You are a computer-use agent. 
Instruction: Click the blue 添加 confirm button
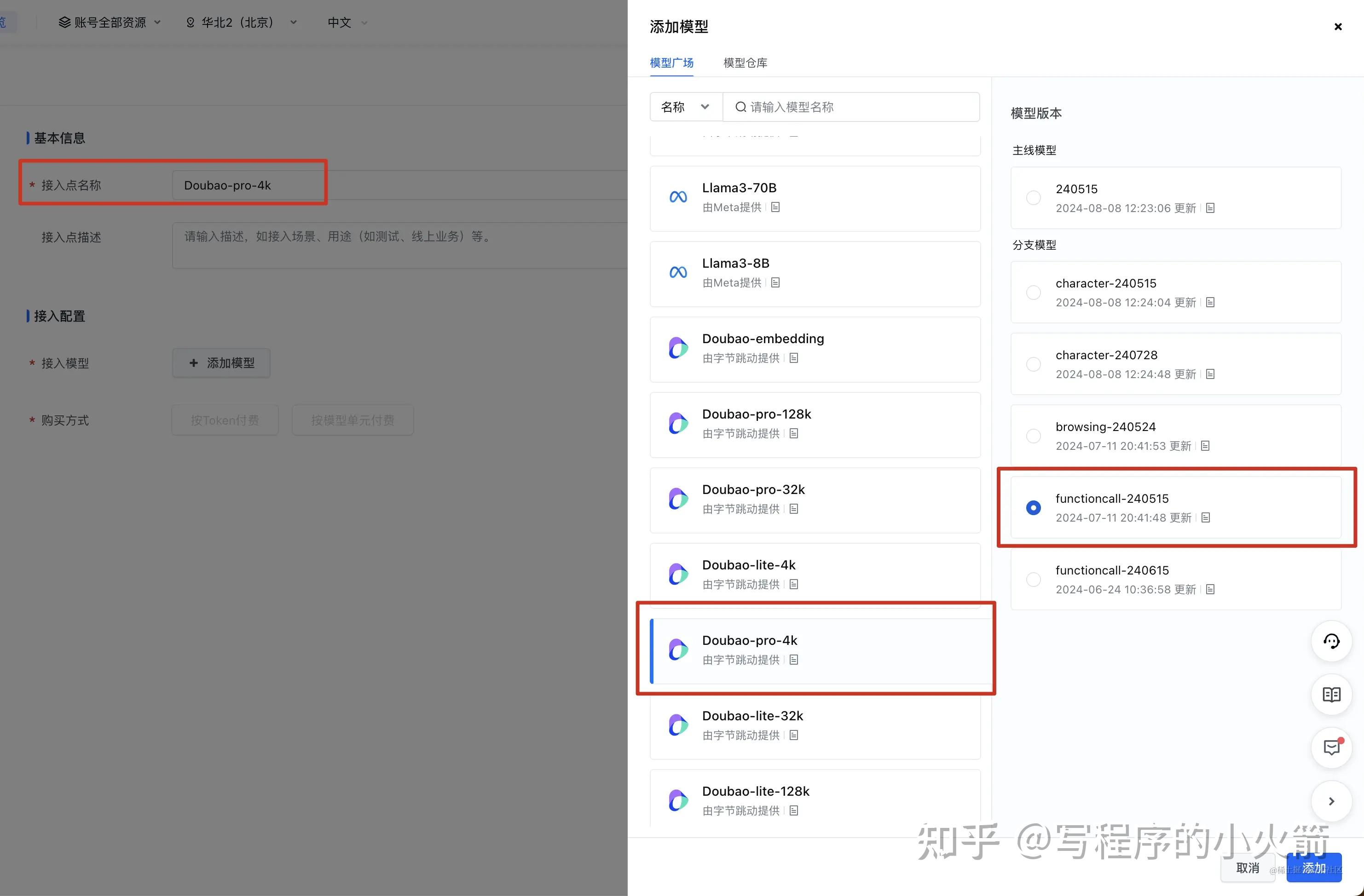[x=1313, y=868]
